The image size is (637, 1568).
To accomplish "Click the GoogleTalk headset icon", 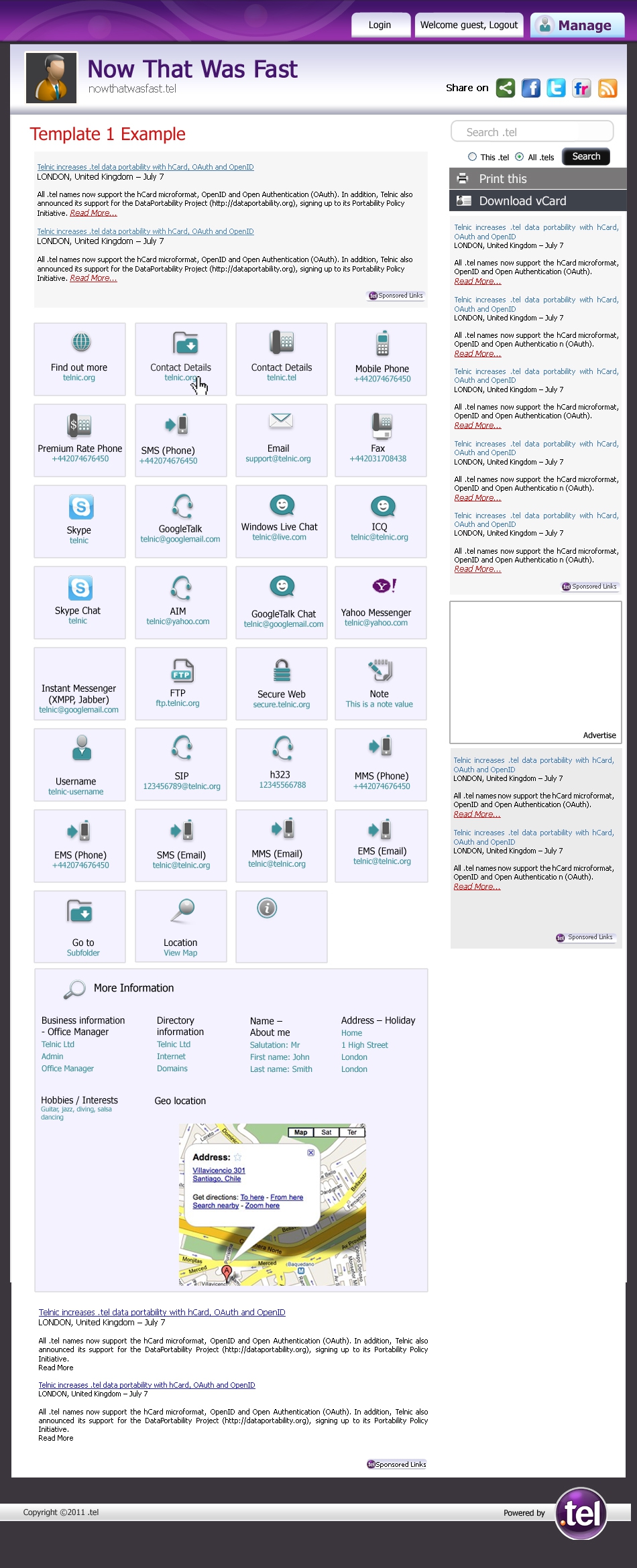I will tap(182, 505).
